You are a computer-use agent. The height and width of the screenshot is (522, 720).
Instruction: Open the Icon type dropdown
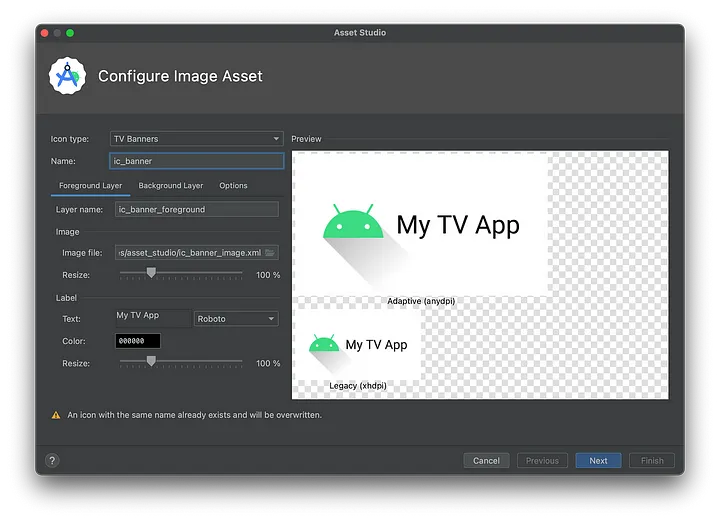click(x=197, y=139)
